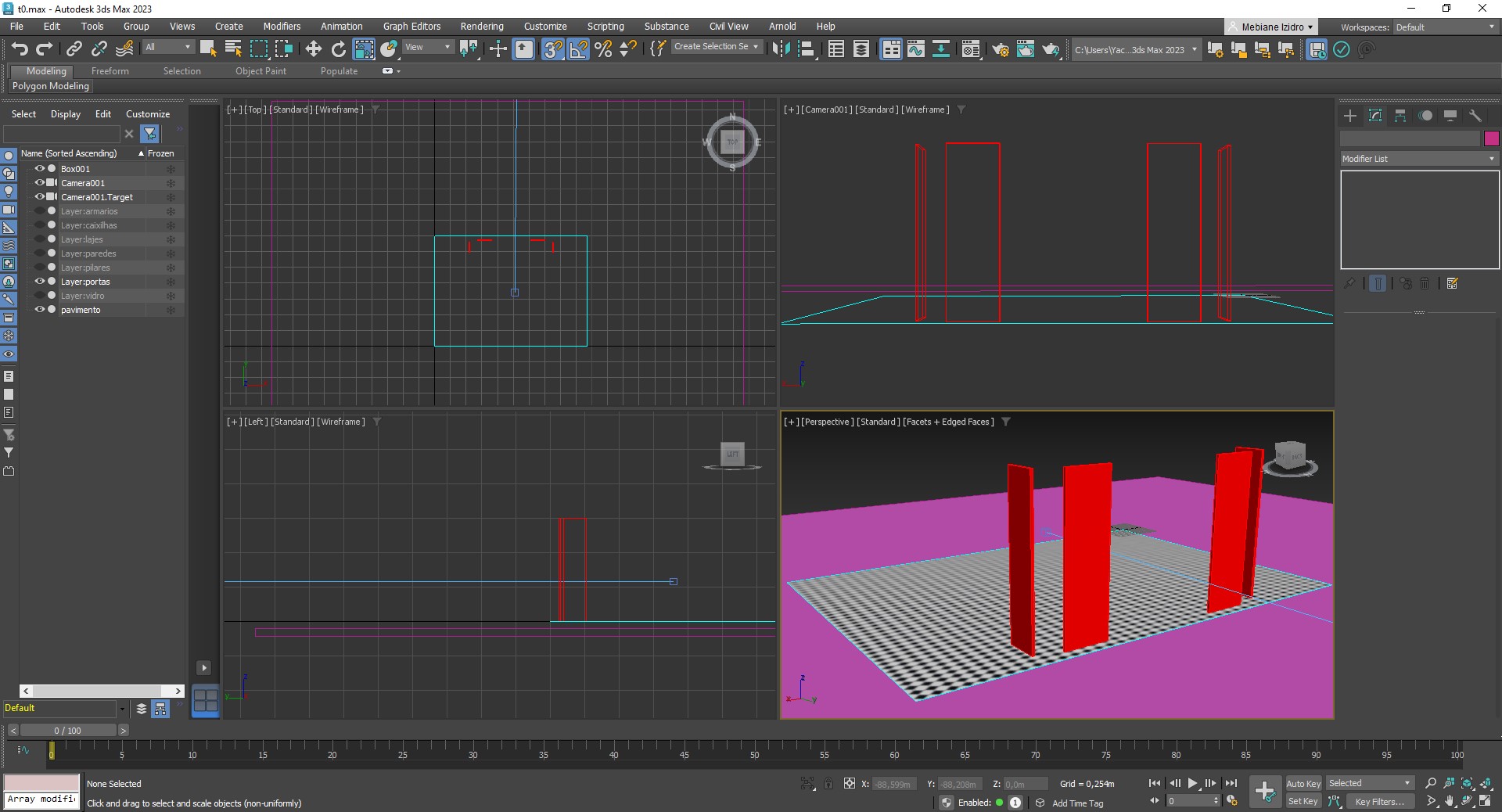This screenshot has height=812, width=1502.
Task: Switch to the Freeform ribbon tab
Action: 110,71
